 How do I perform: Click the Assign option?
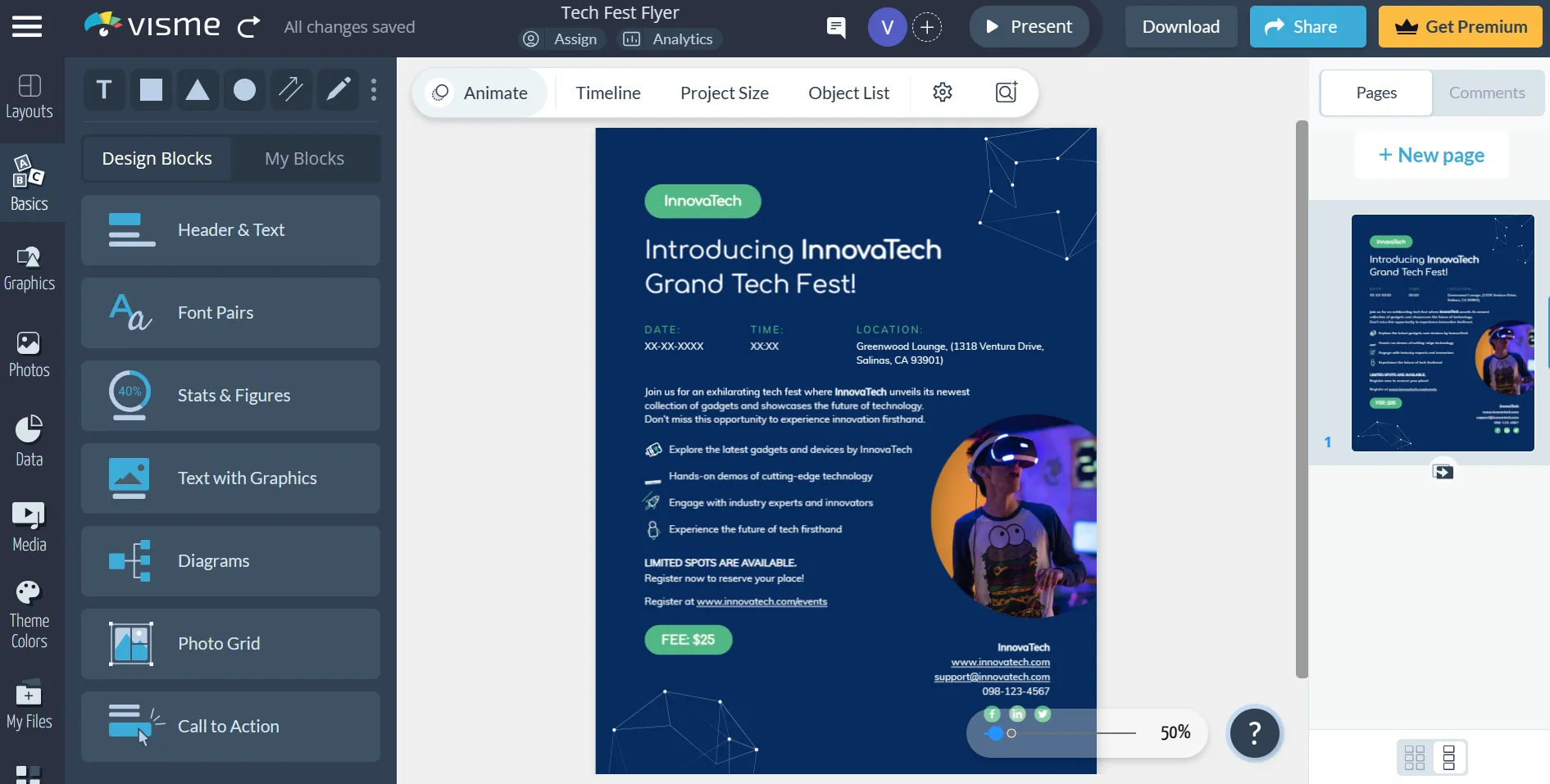[561, 39]
